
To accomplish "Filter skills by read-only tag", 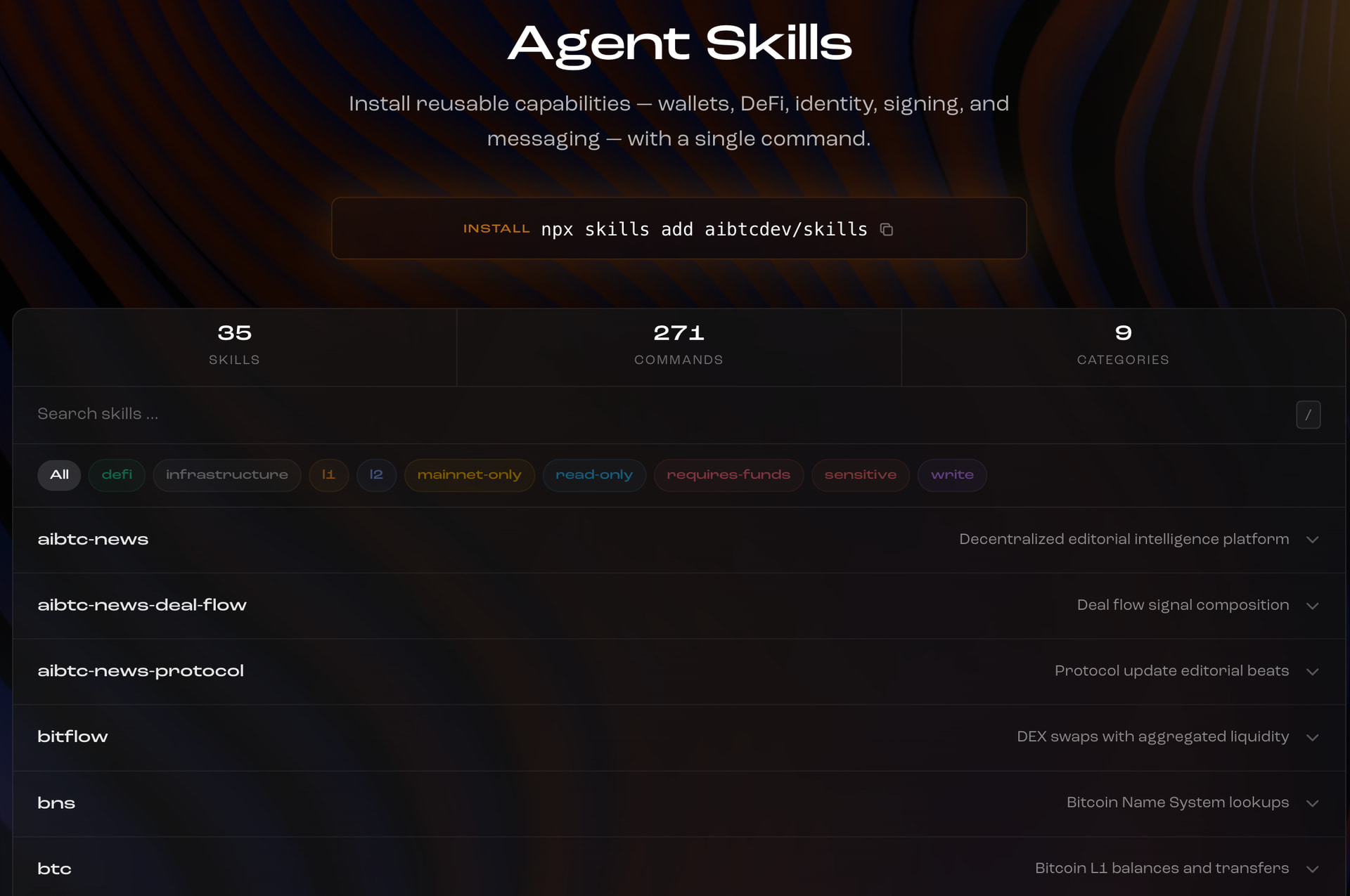I will 594,475.
